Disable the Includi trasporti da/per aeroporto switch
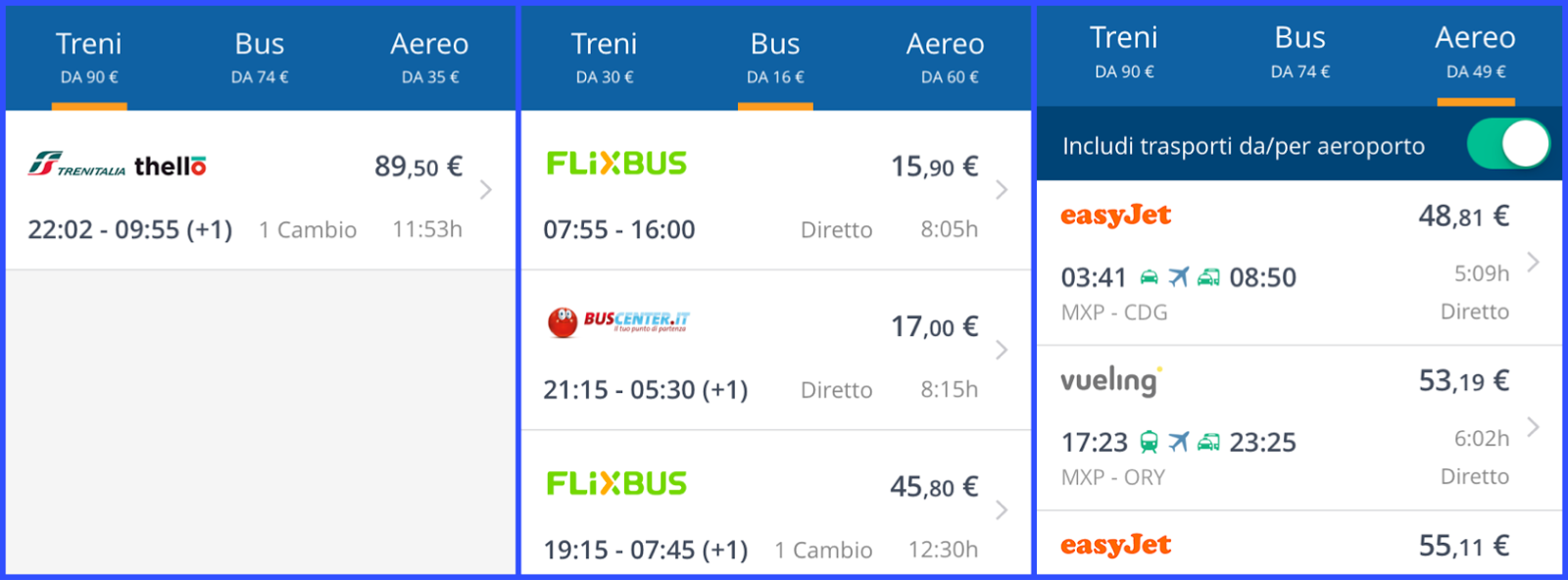 click(x=1507, y=145)
